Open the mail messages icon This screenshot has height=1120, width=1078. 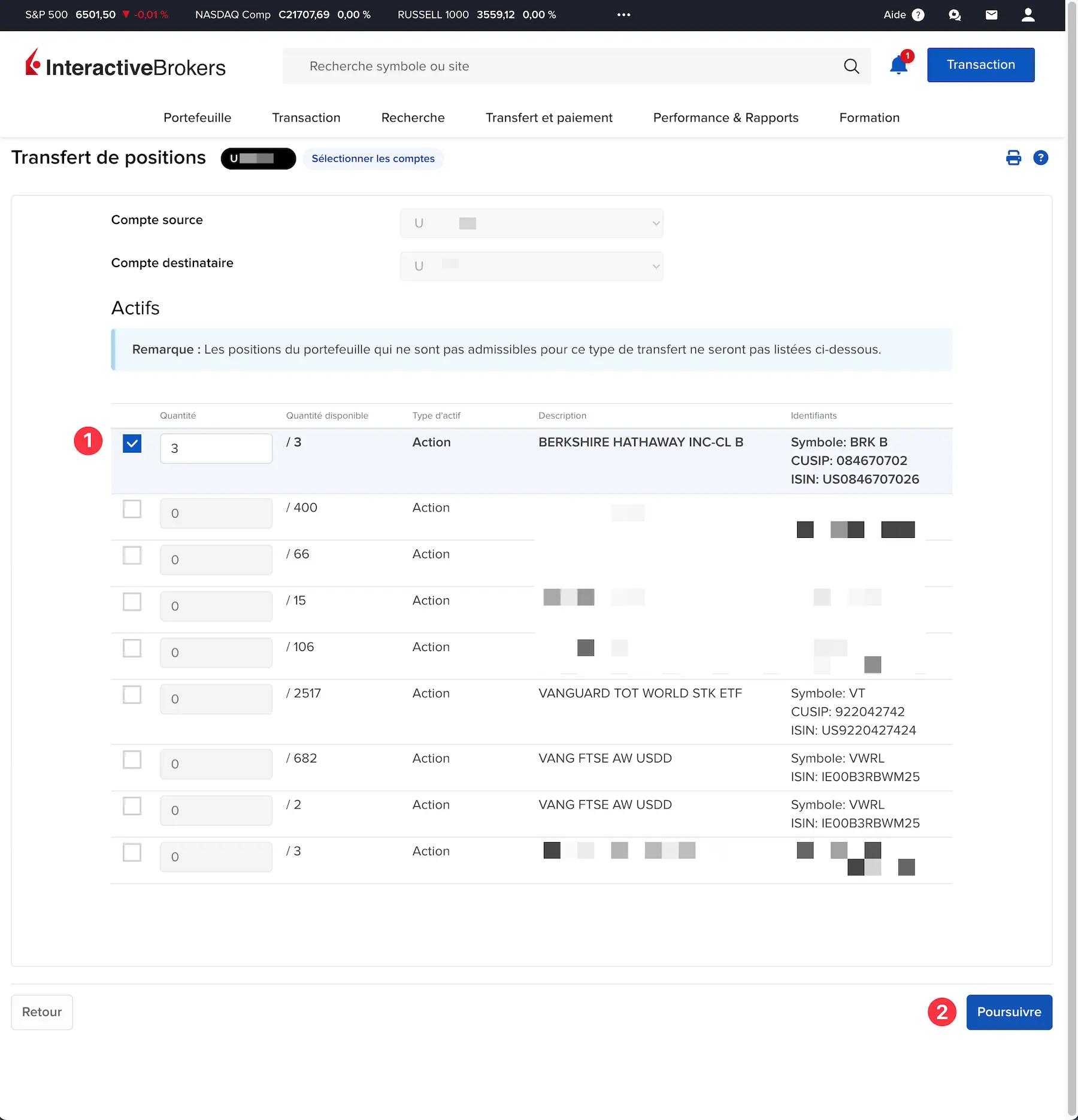pyautogui.click(x=992, y=15)
